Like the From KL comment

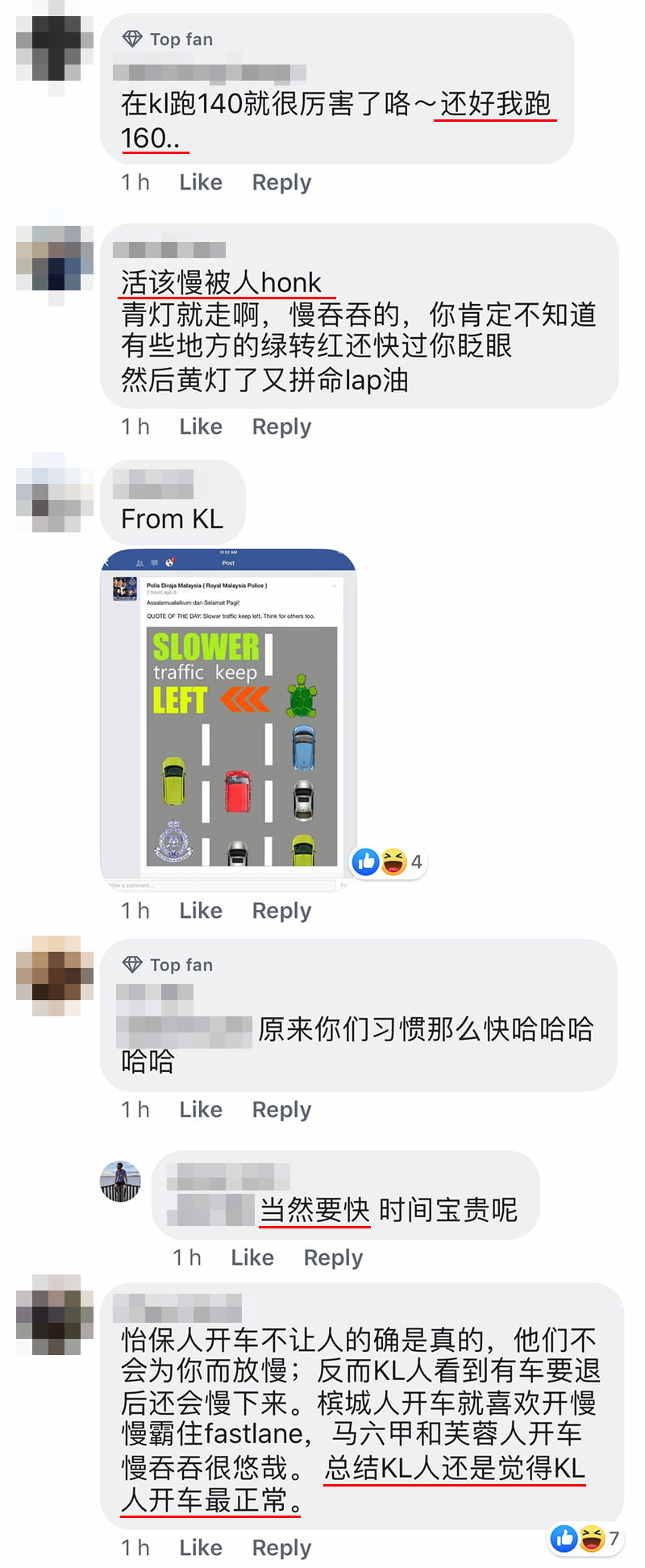pos(201,911)
